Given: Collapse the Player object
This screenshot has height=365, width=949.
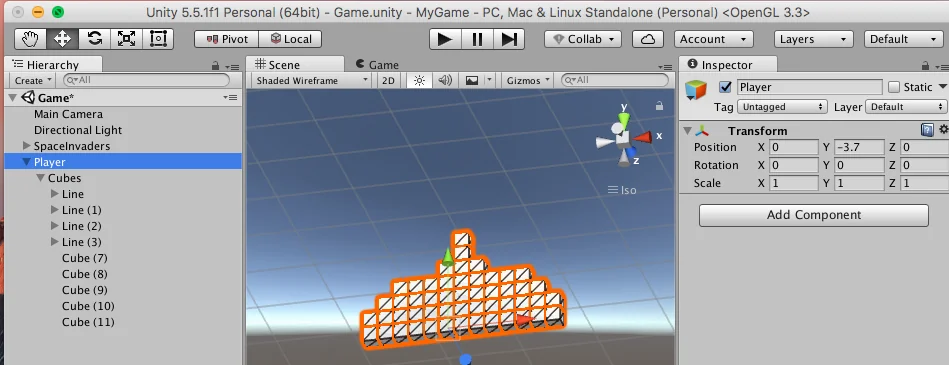Looking at the screenshot, I should click(x=26, y=162).
